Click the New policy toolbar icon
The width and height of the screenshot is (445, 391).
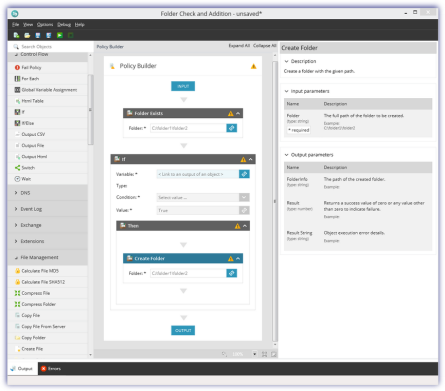coord(16,35)
